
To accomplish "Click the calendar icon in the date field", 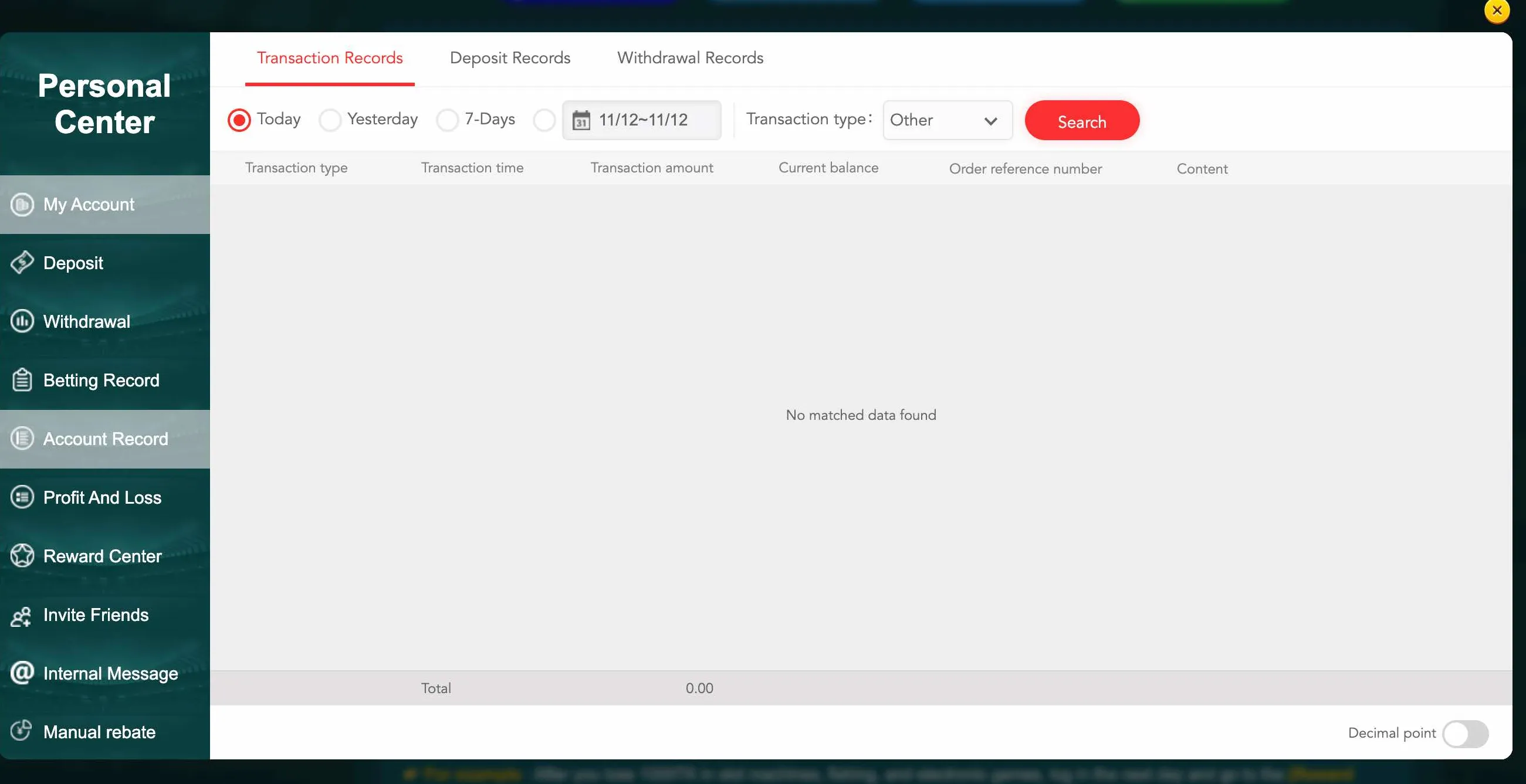I will click(581, 120).
